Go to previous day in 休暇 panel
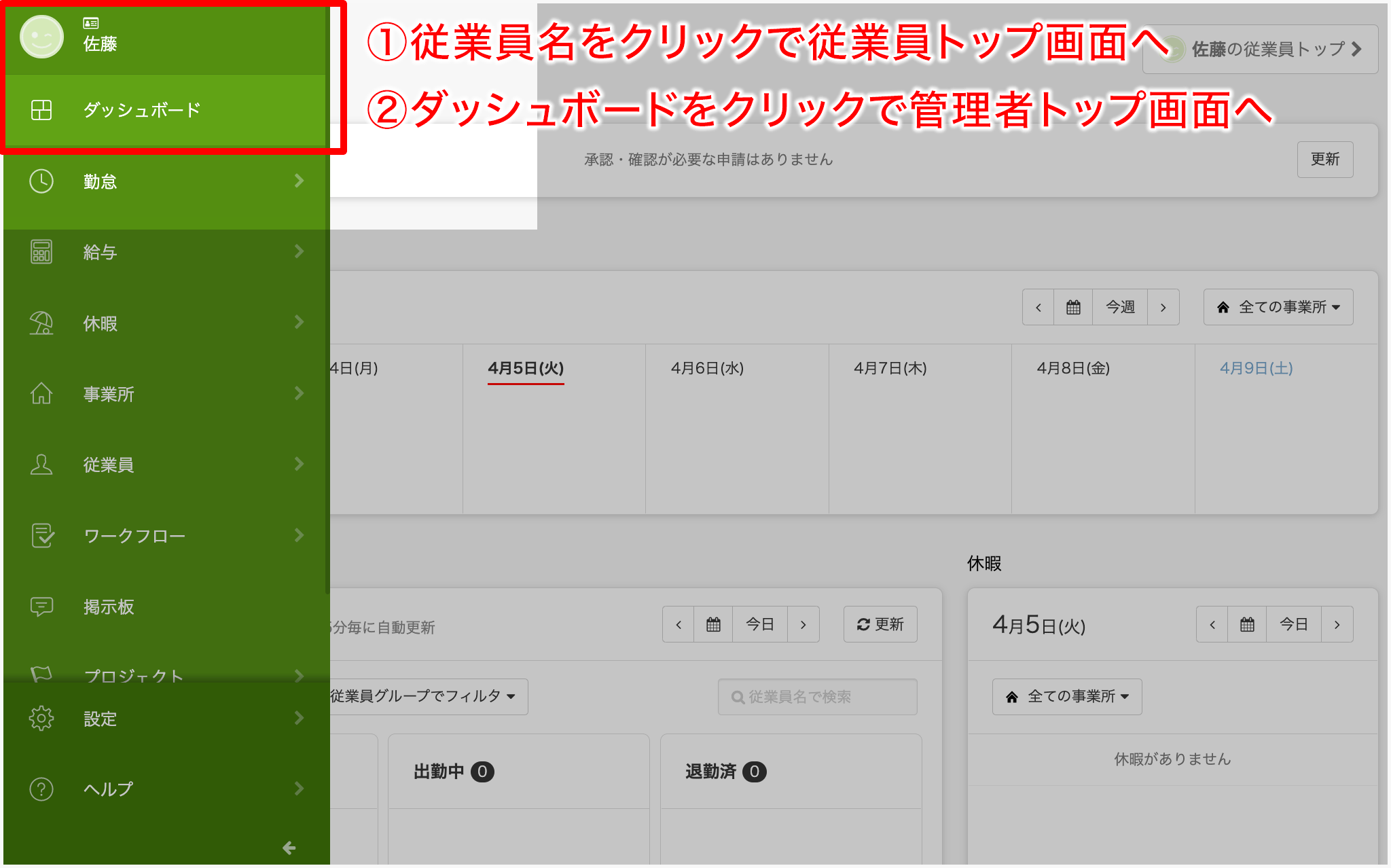The height and width of the screenshot is (868, 1391). [1212, 624]
